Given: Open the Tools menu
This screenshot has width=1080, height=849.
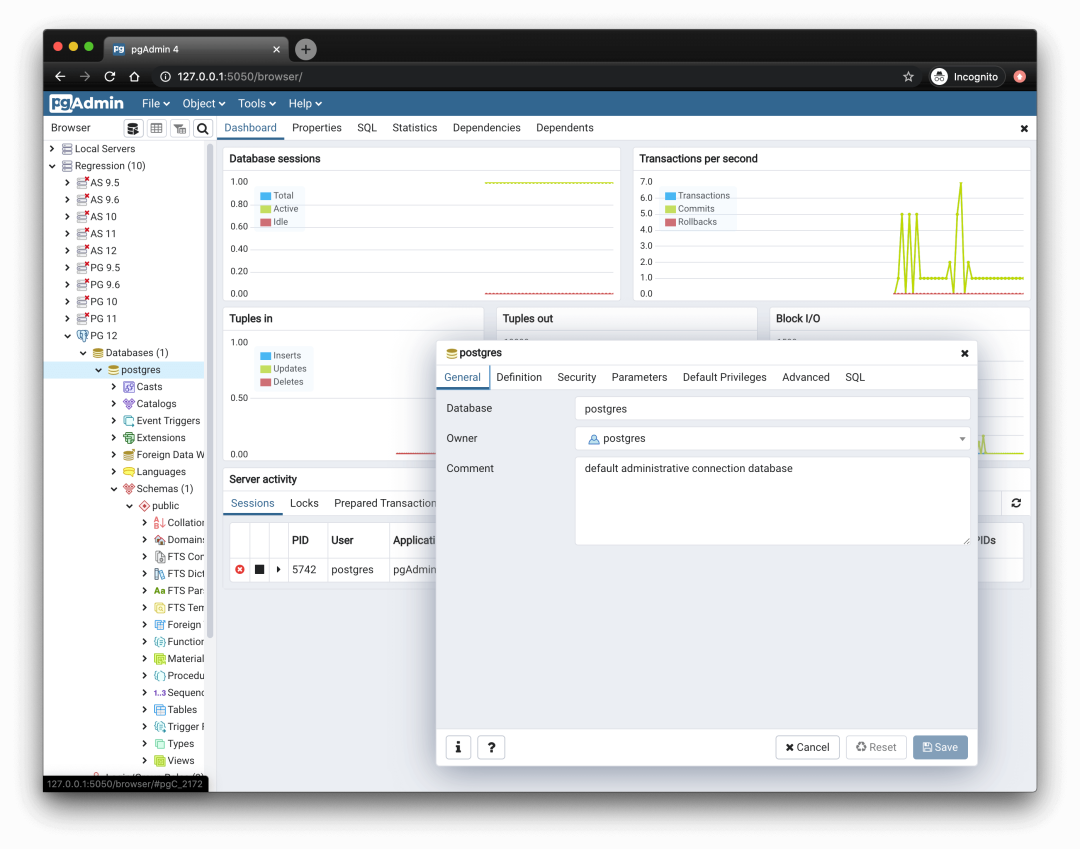Looking at the screenshot, I should click(x=257, y=103).
